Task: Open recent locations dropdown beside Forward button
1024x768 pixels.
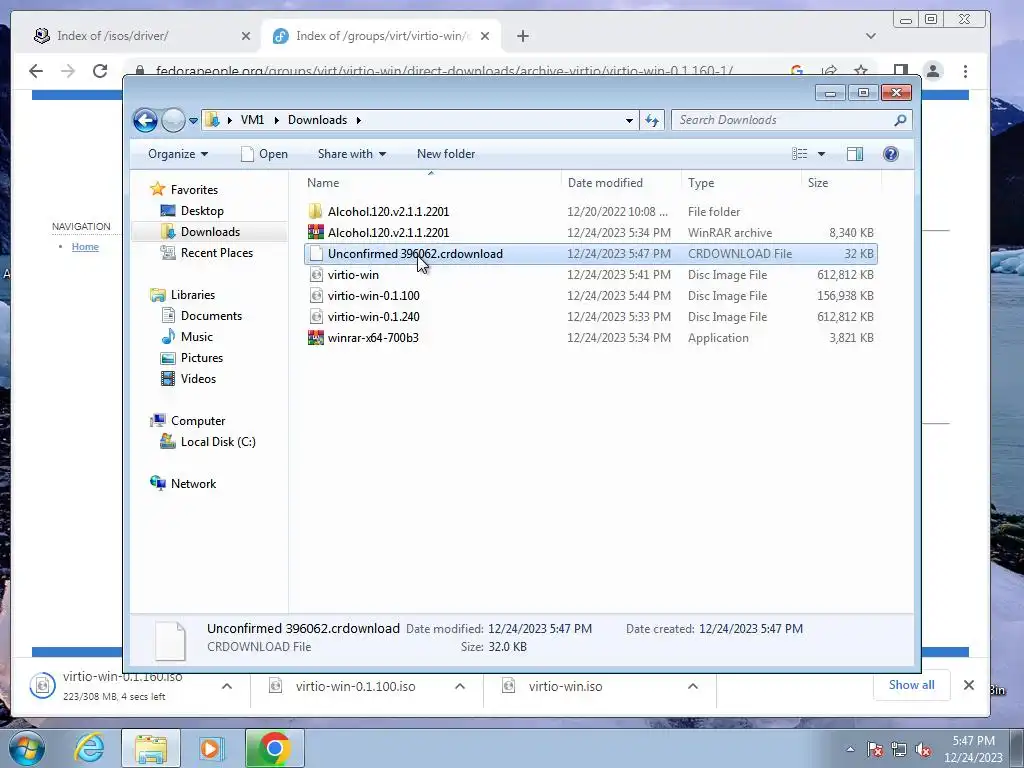Action: (x=193, y=121)
